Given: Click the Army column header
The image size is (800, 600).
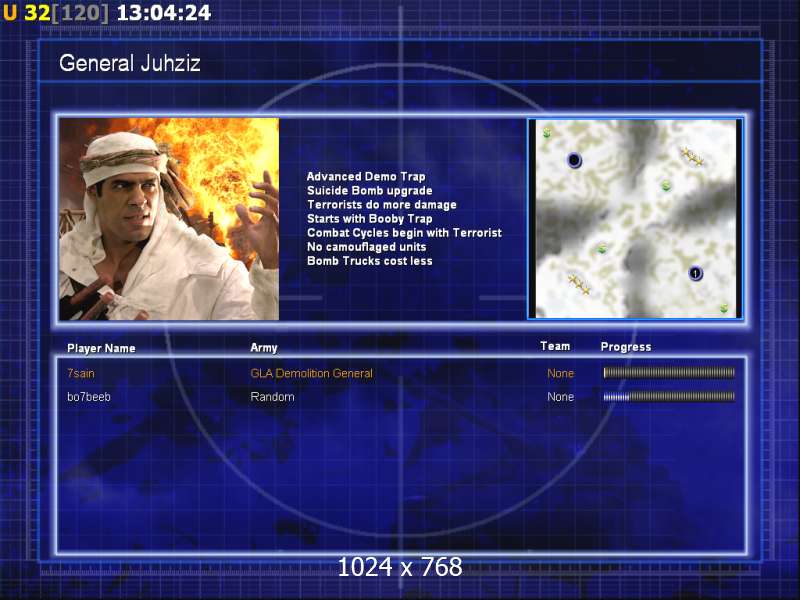Looking at the screenshot, I should pos(264,347).
